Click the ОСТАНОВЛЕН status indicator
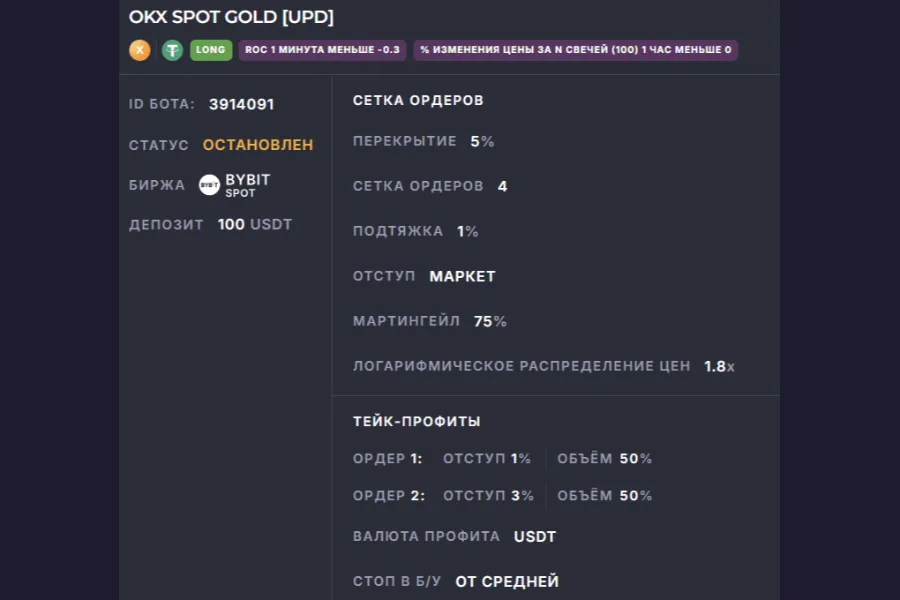This screenshot has width=900, height=600. [257, 144]
